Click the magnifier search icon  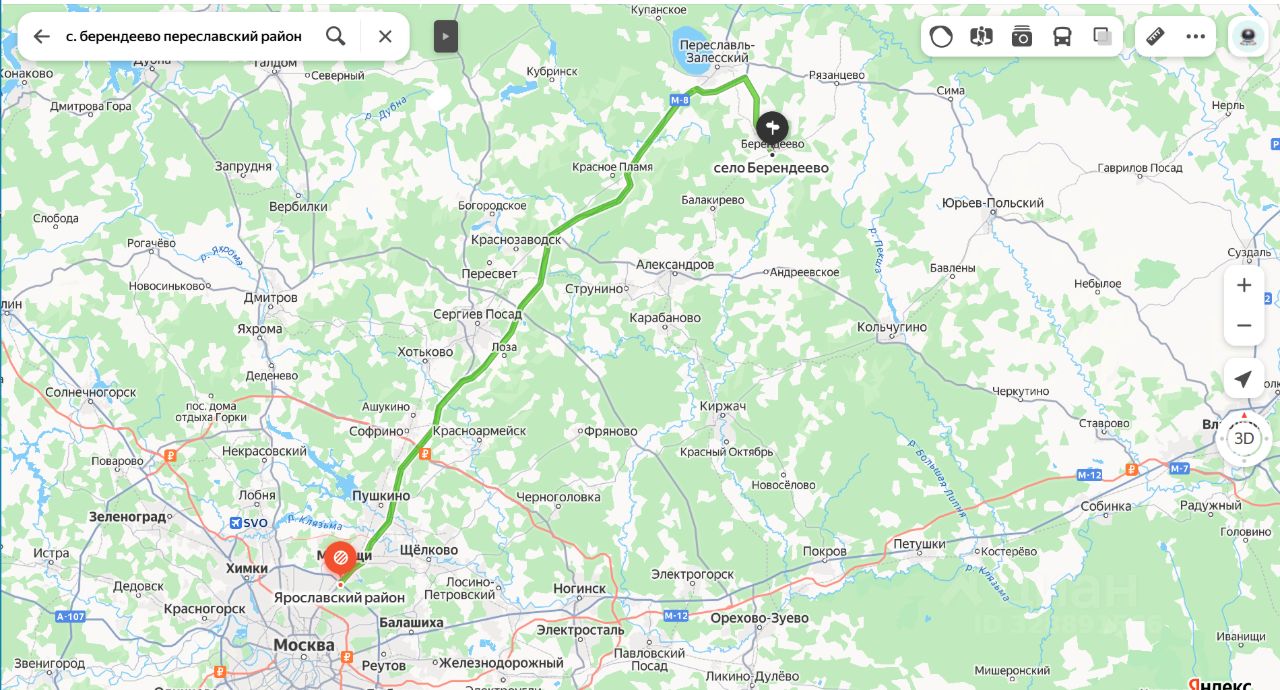coord(336,36)
